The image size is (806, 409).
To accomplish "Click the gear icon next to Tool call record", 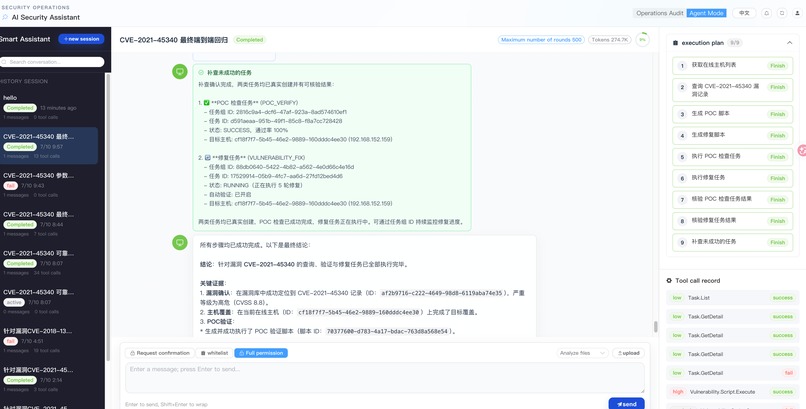I will pyautogui.click(x=669, y=281).
